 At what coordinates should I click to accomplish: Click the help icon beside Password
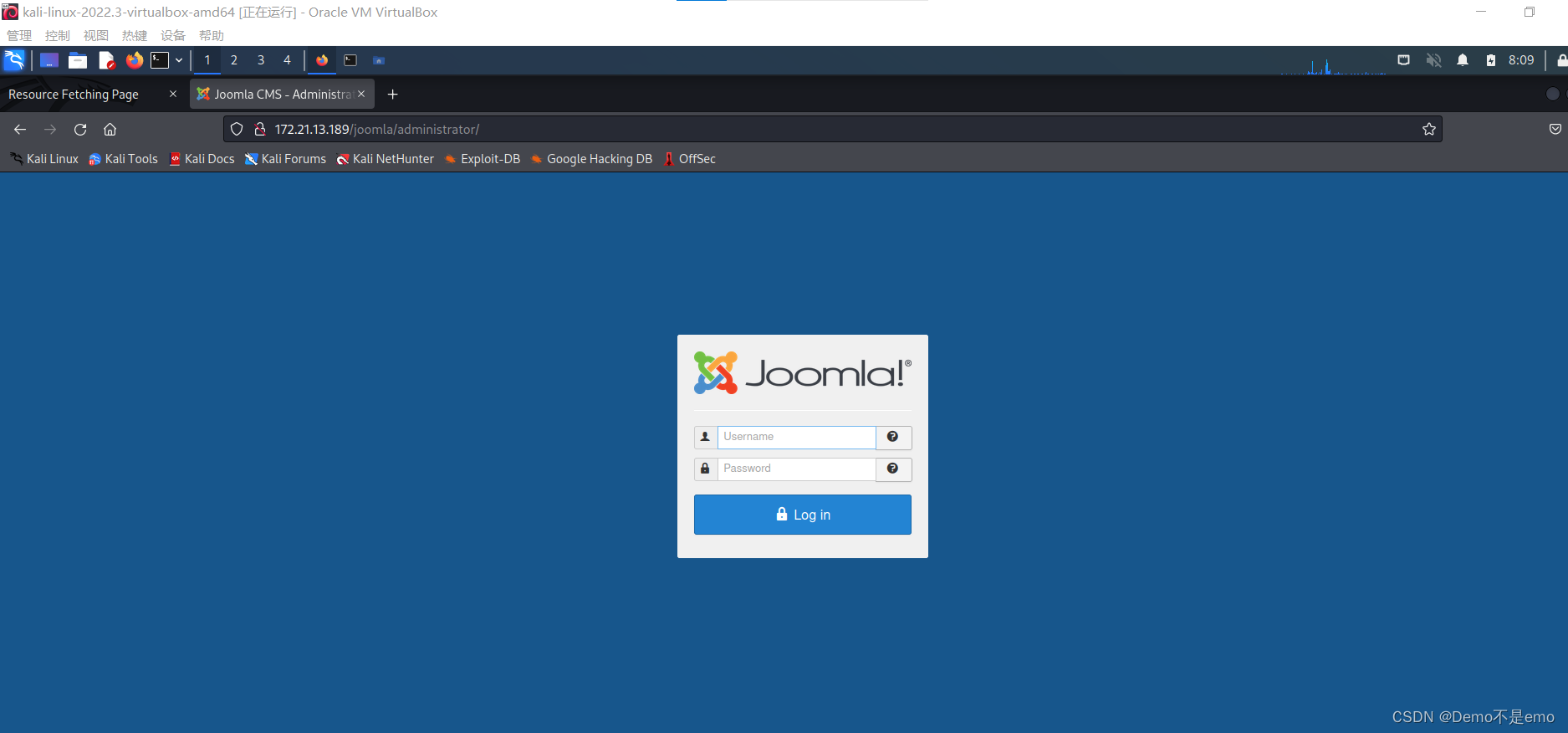click(893, 469)
